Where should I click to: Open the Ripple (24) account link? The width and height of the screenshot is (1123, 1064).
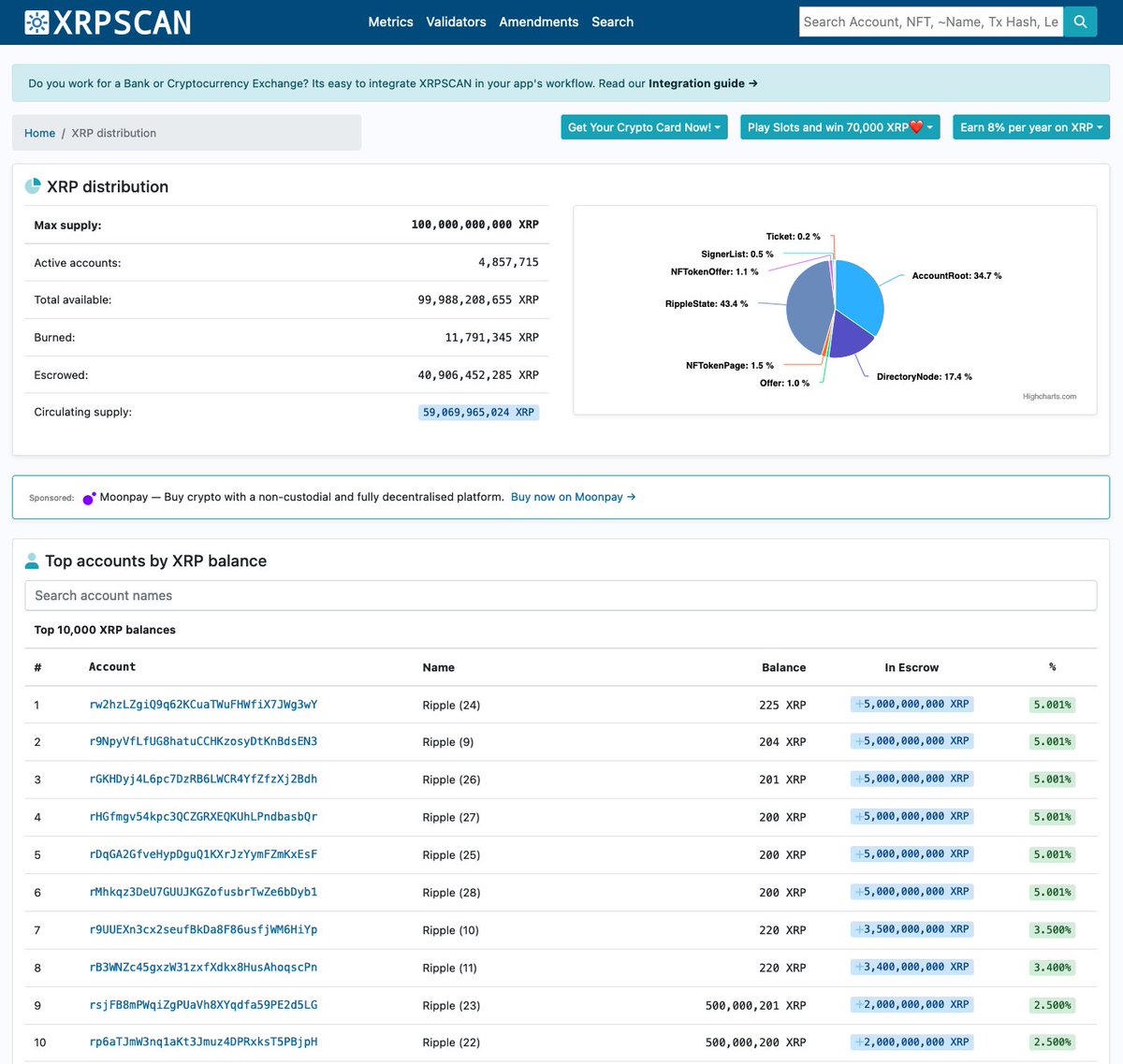pos(202,704)
